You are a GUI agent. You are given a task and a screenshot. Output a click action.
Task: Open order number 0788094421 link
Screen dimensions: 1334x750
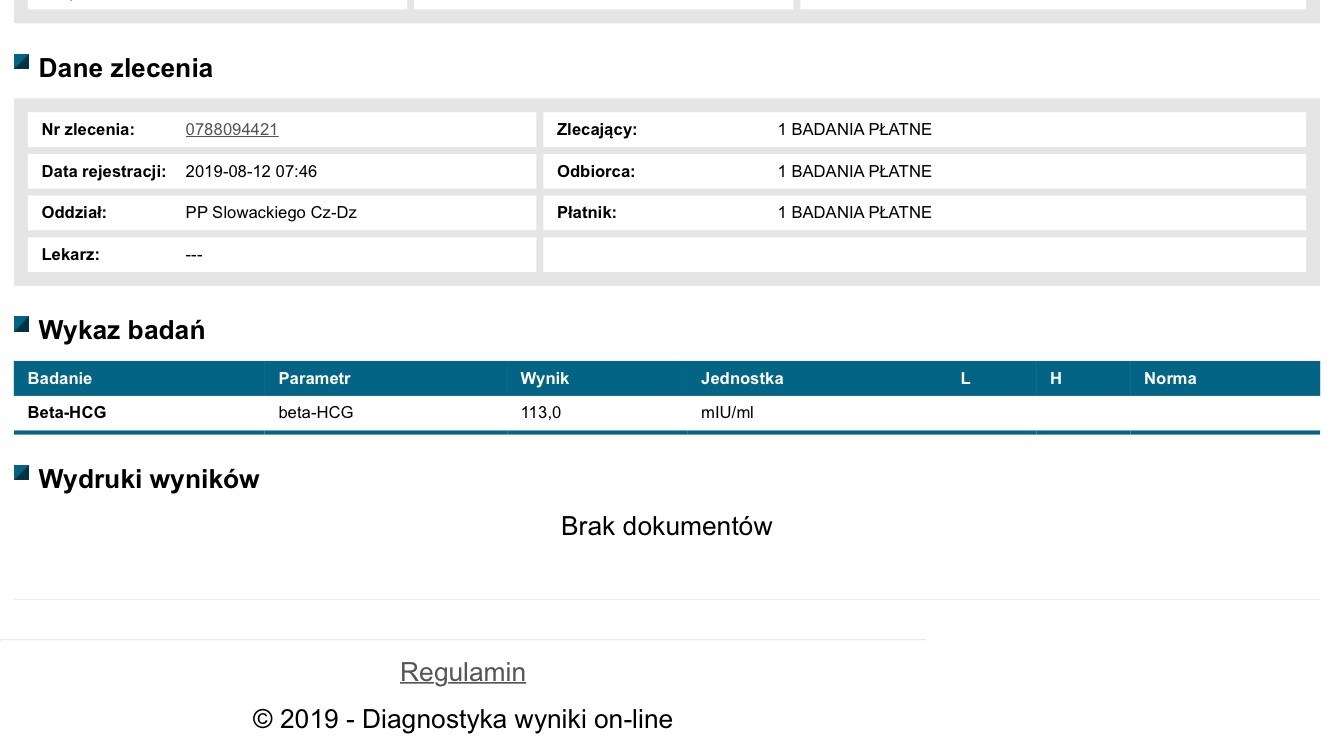tap(232, 130)
